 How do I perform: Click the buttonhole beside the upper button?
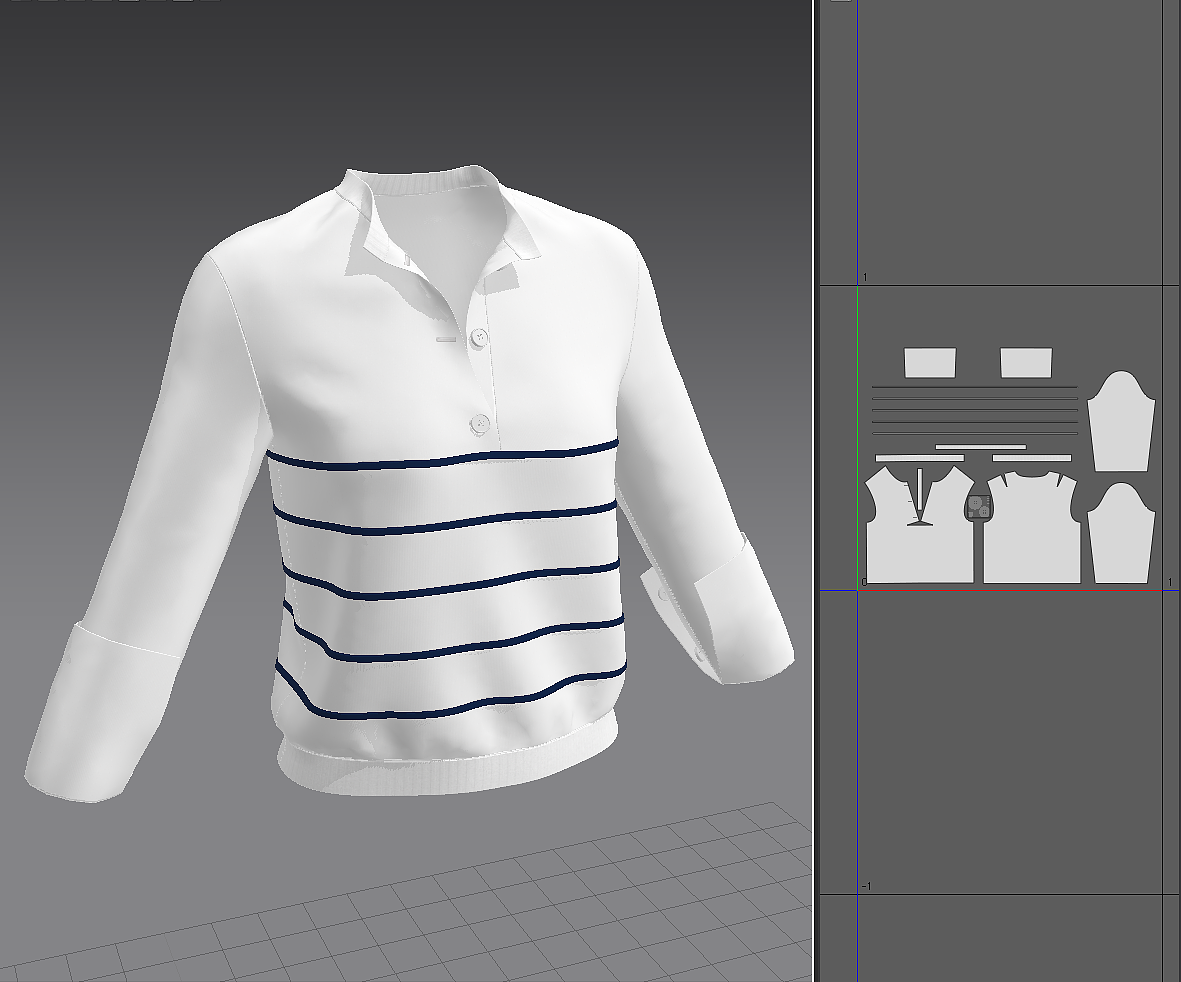point(447,340)
